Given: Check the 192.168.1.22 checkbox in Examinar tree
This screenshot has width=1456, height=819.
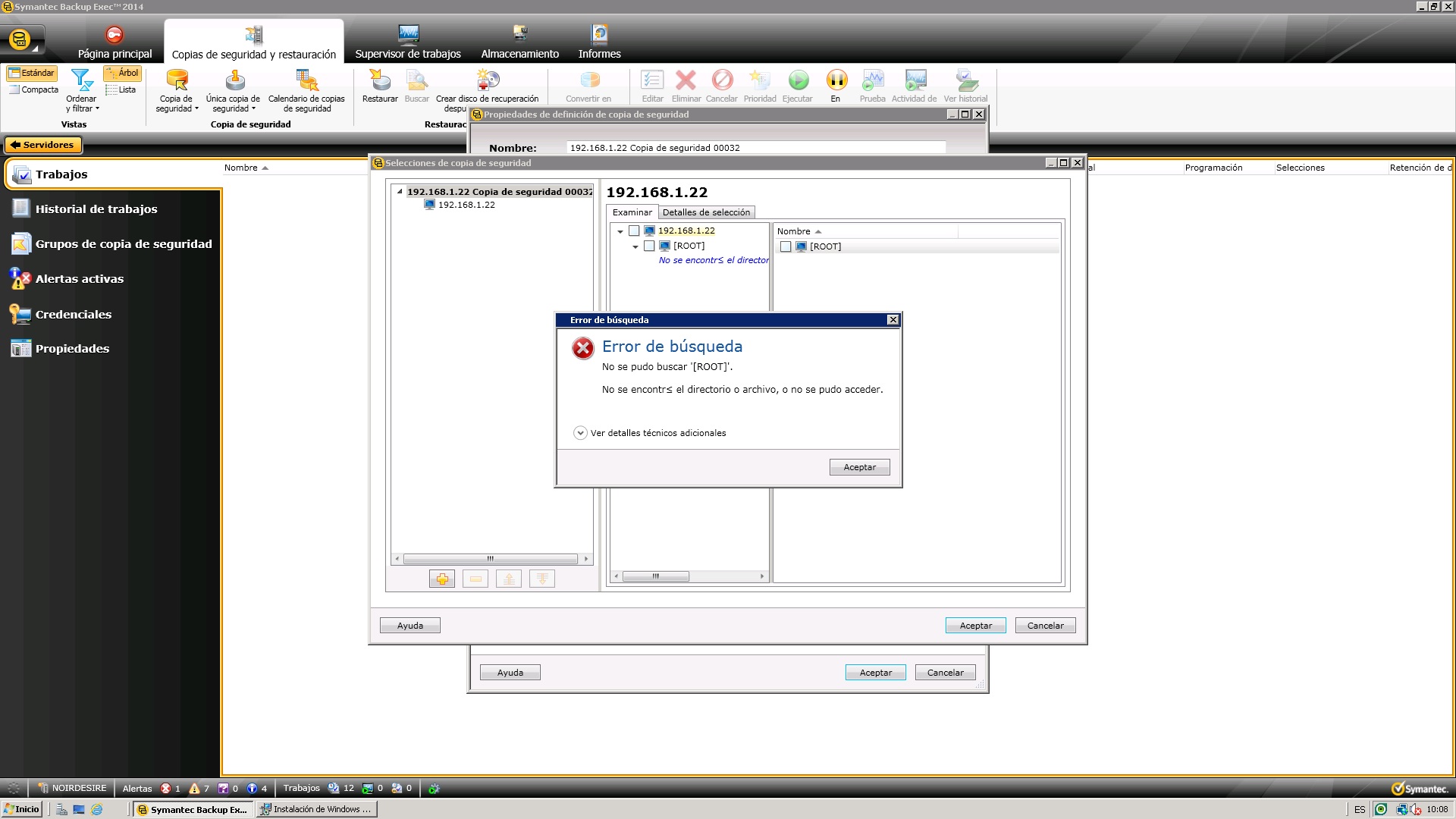Looking at the screenshot, I should (634, 231).
